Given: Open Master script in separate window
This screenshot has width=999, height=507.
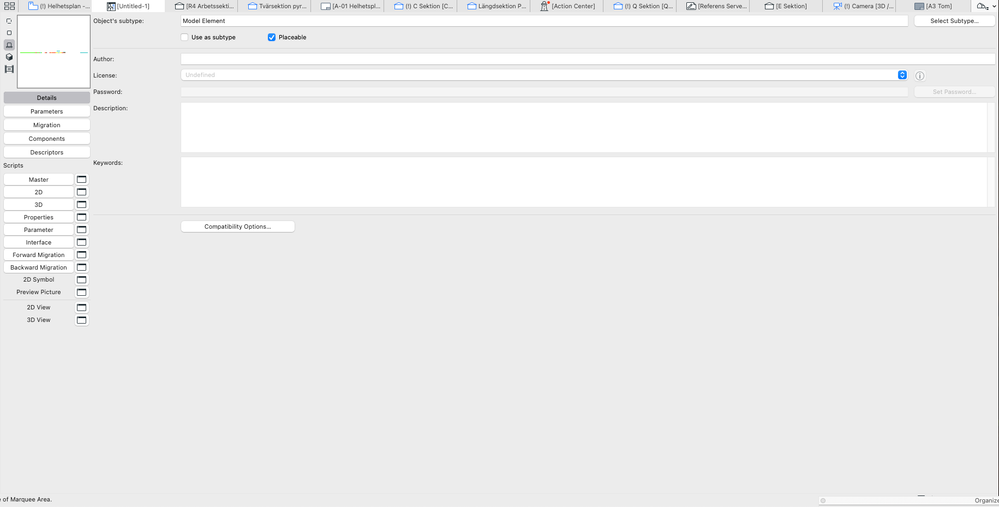Looking at the screenshot, I should click(82, 180).
